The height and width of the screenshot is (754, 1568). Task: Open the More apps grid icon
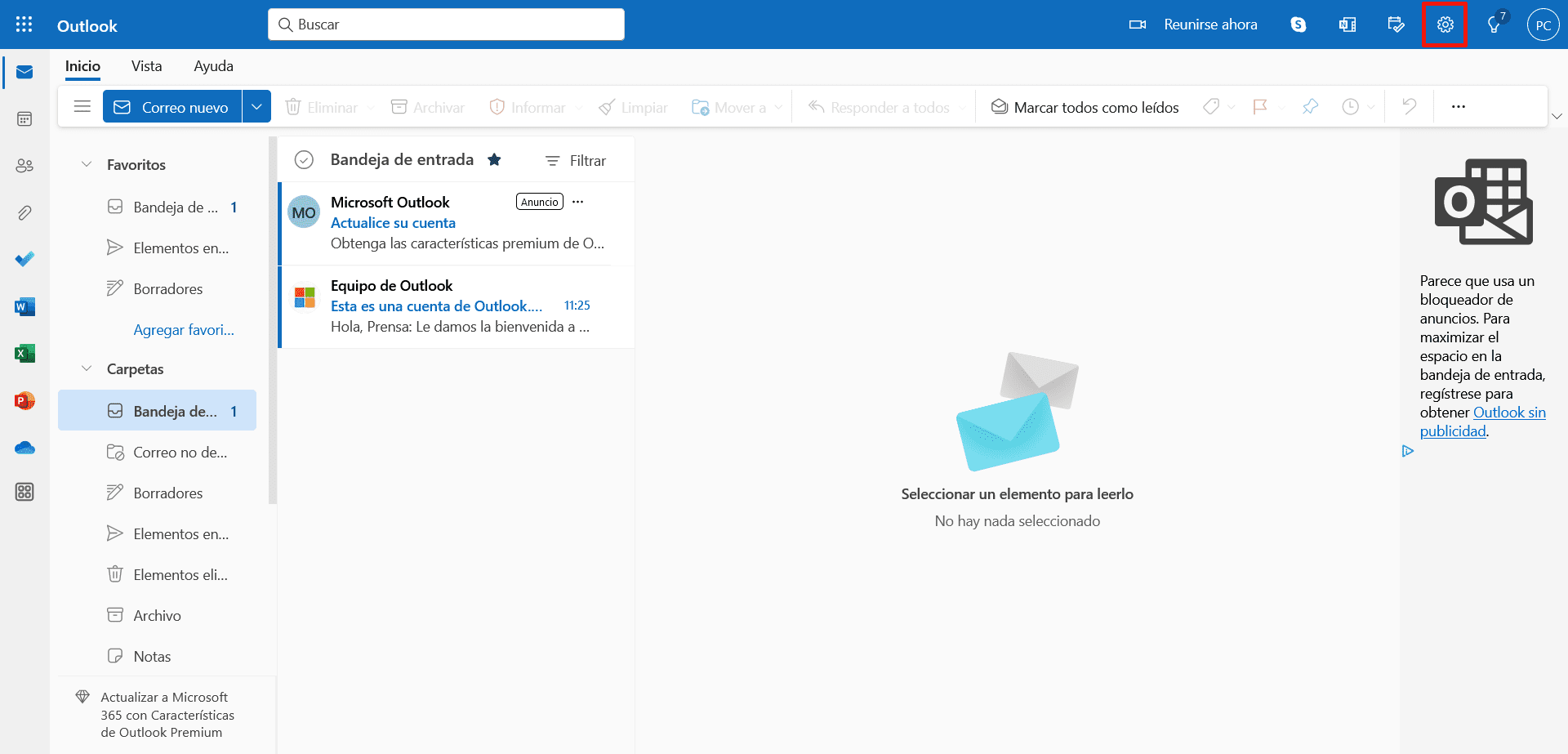pos(24,492)
